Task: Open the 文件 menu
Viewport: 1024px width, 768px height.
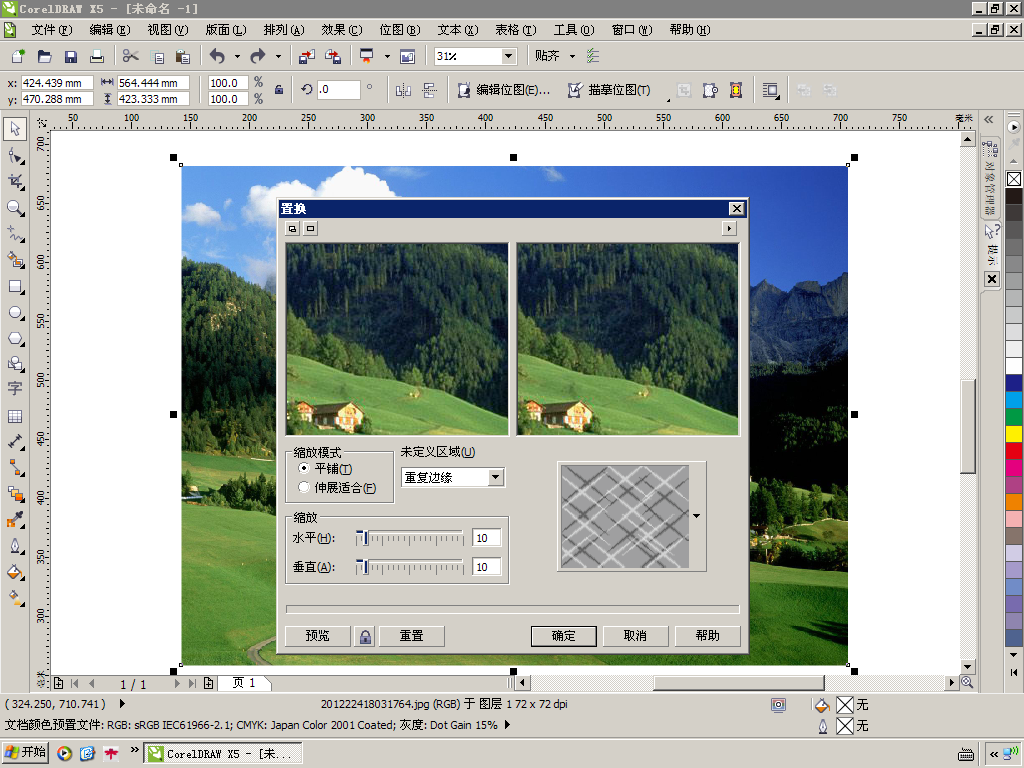Action: [x=52, y=30]
